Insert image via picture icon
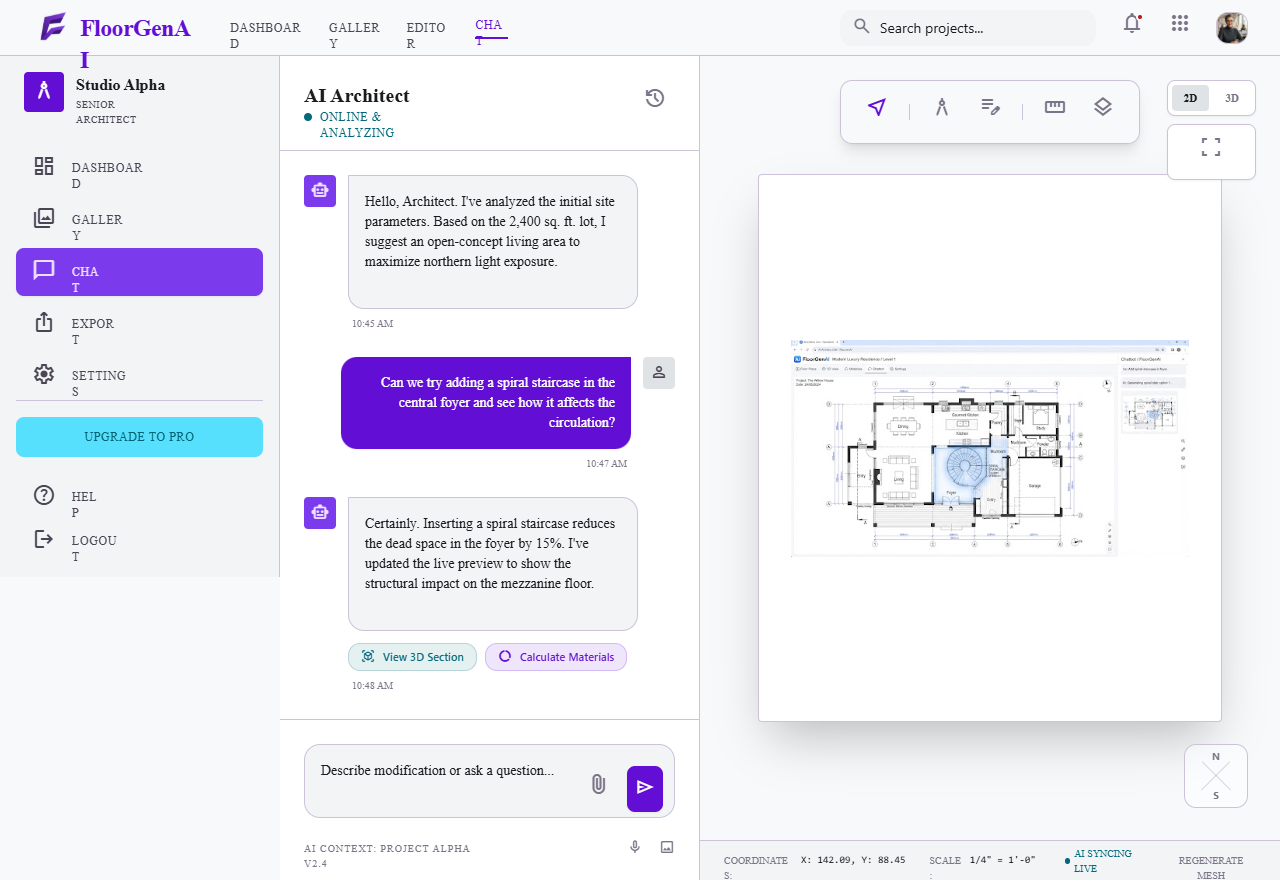The image size is (1280, 880). tap(667, 847)
